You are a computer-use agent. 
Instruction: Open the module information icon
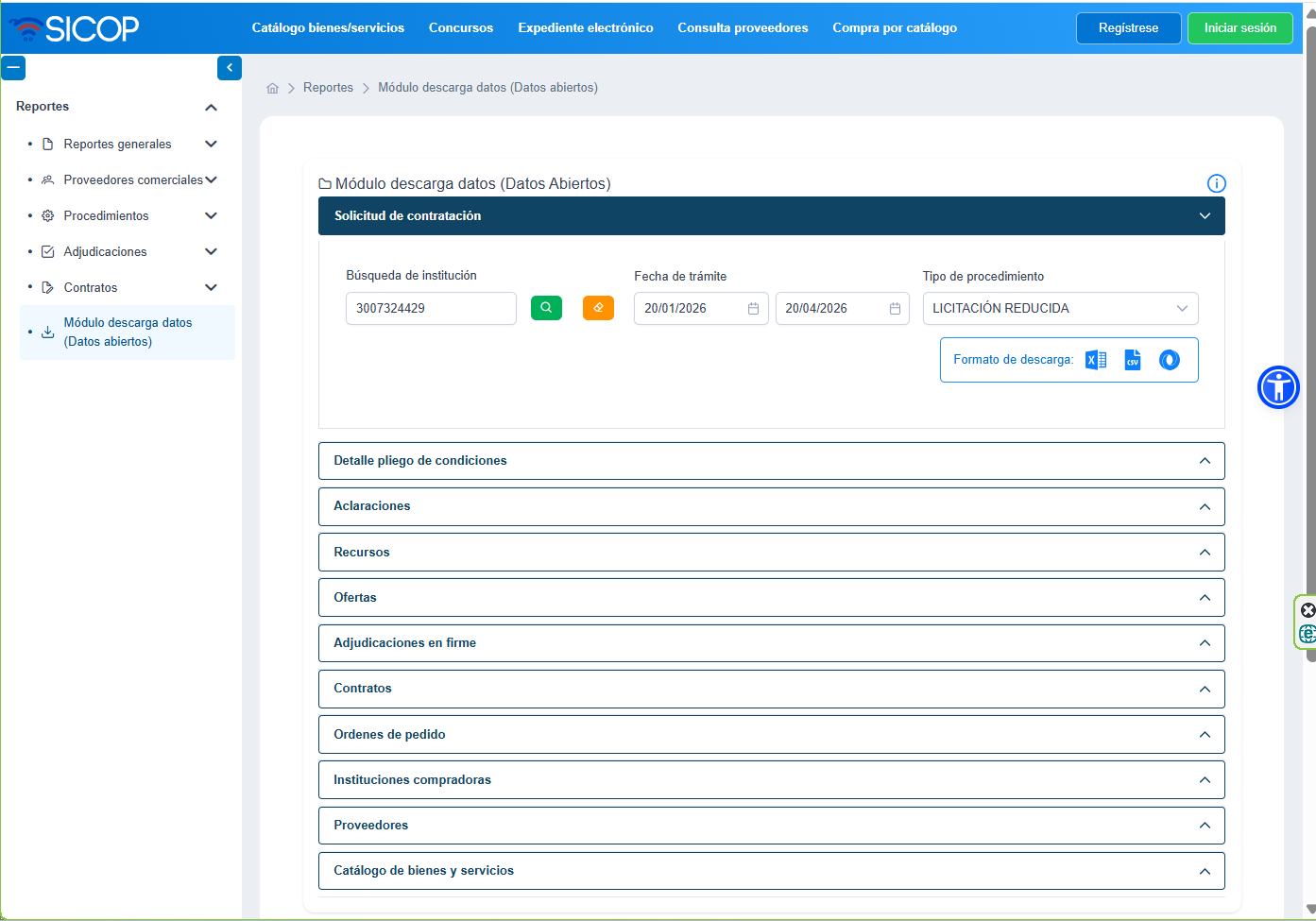[1216, 183]
